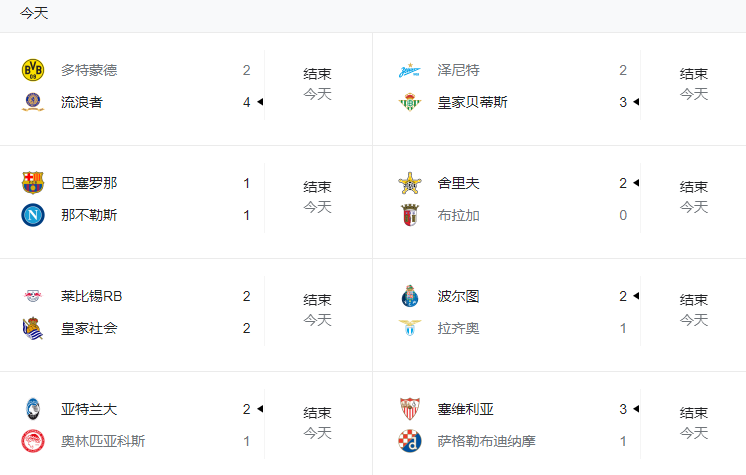746x475 pixels.
Task: Click the Barcelona club crest
Action: click(x=33, y=183)
